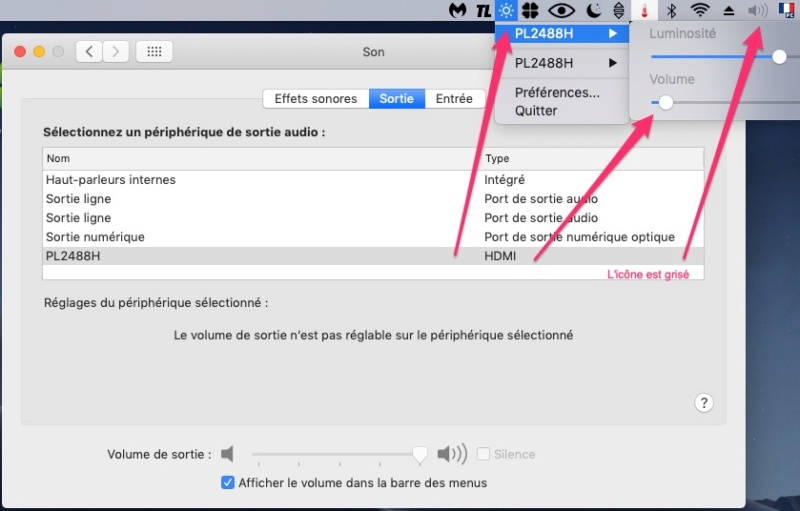Click the Intégré type cell
800x511 pixels.
point(504,180)
